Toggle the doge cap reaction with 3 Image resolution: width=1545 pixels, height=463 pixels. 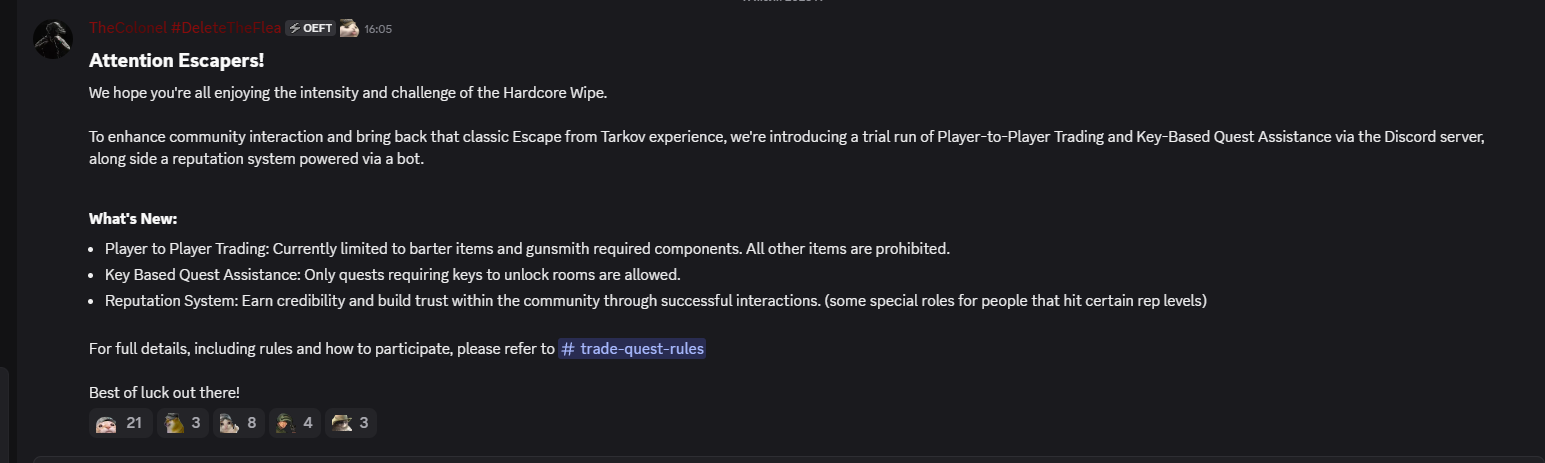[x=183, y=423]
